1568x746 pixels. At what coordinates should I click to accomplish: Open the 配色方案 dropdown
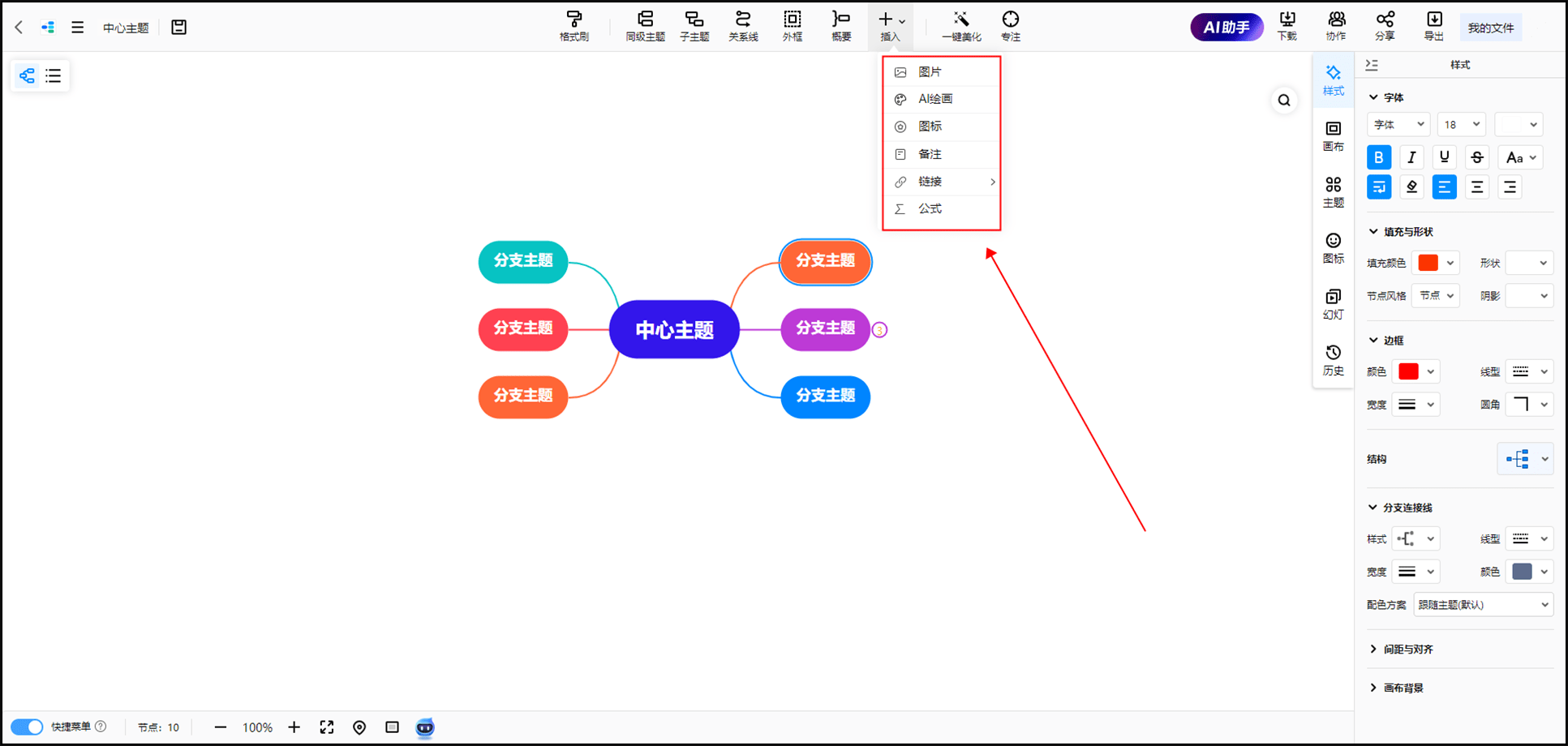[1483, 605]
